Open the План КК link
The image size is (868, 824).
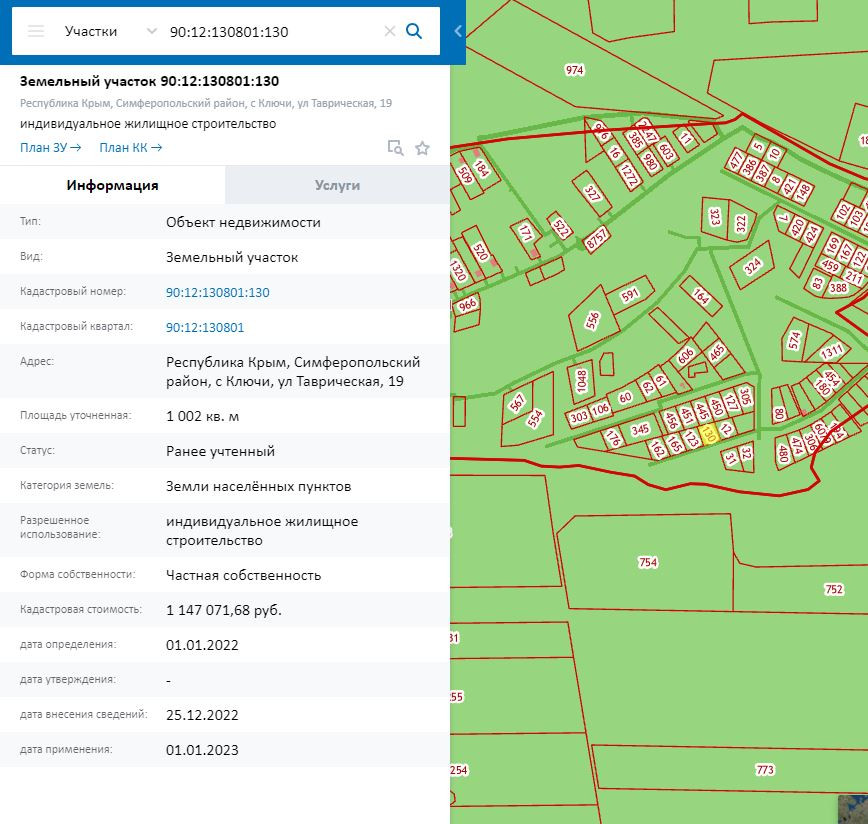[131, 147]
